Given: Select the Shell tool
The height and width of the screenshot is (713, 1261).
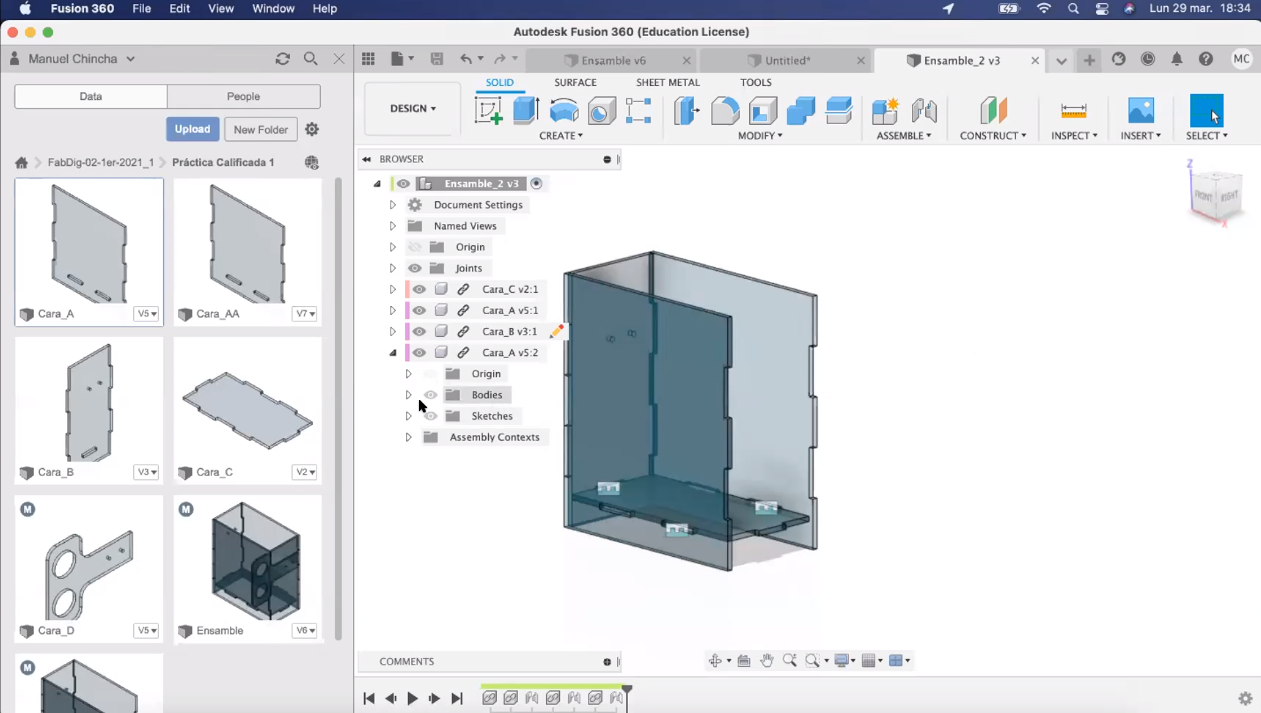Looking at the screenshot, I should (x=763, y=110).
